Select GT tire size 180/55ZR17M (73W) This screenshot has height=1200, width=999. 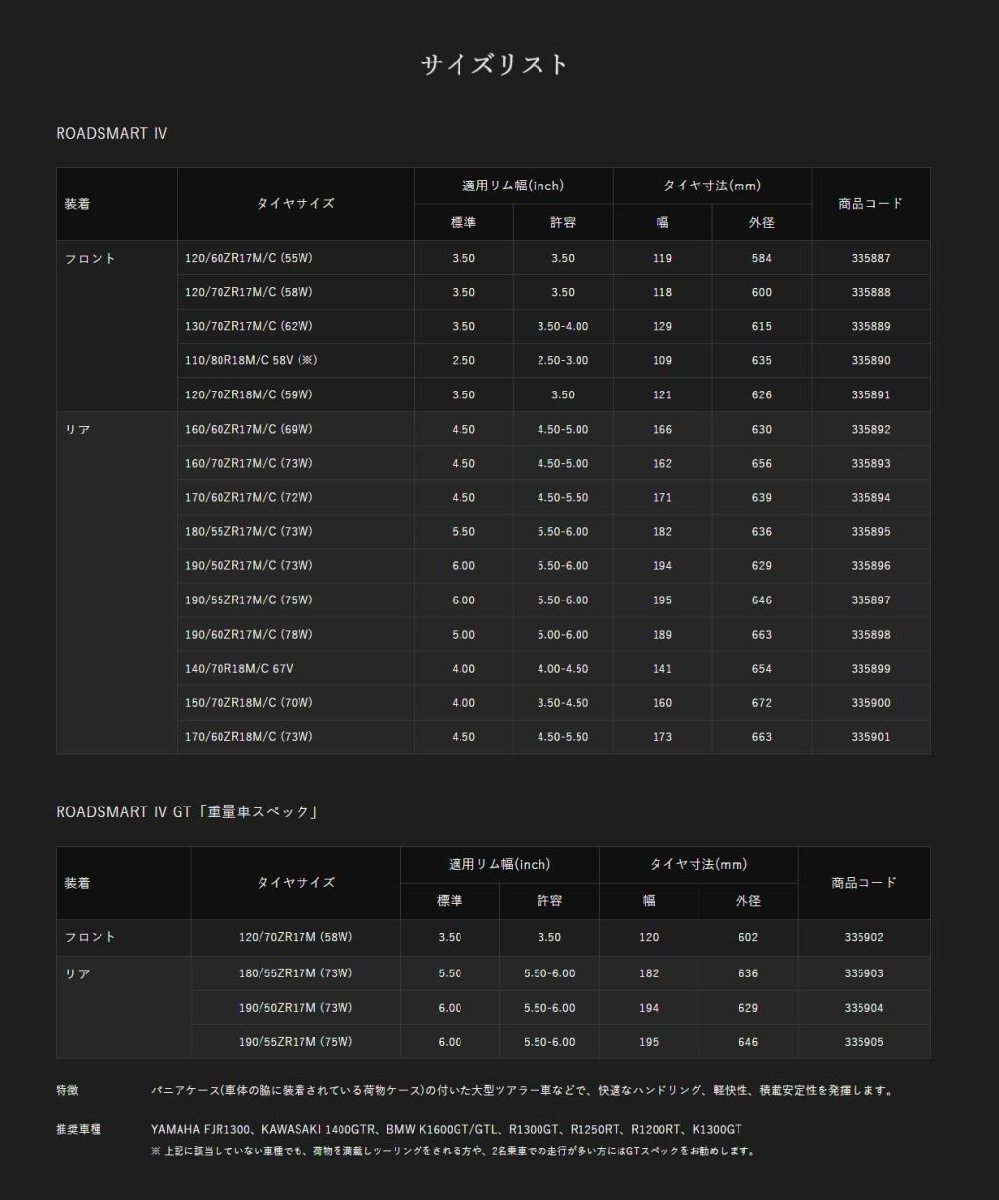click(295, 973)
